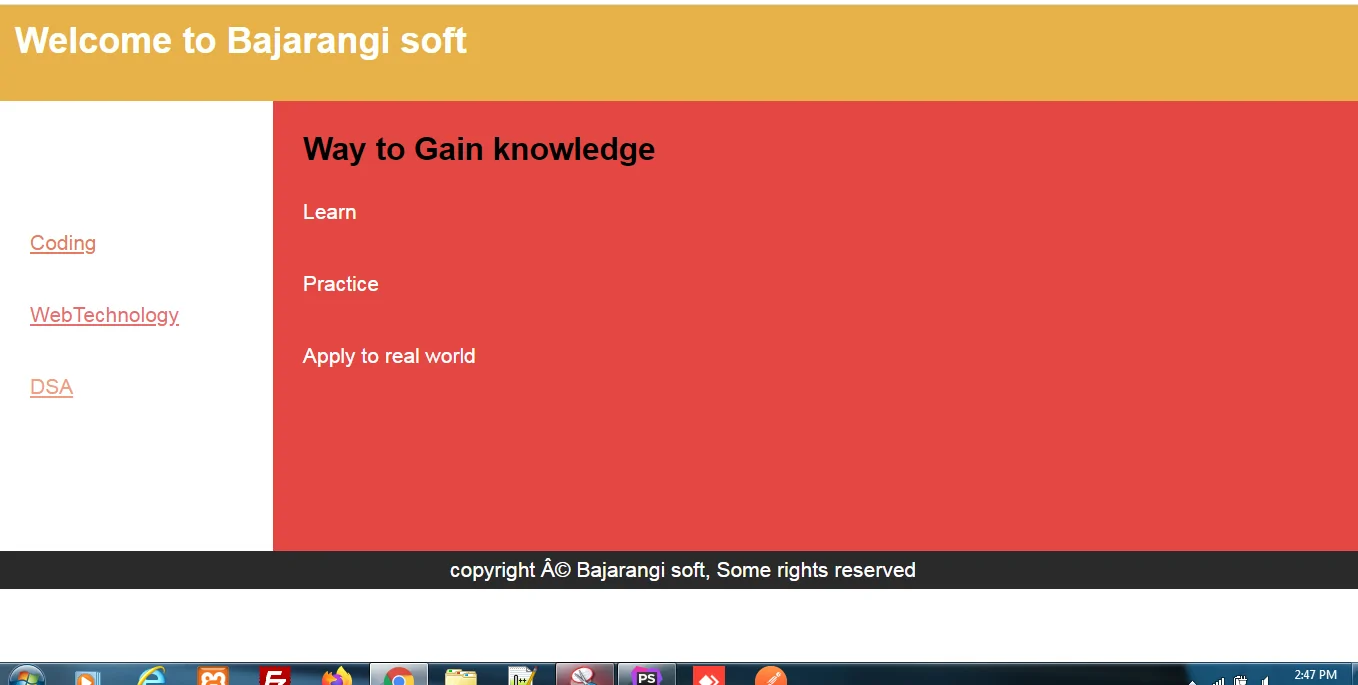Open the WebTechnology sidebar link
Image resolution: width=1358 pixels, height=685 pixels.
[104, 315]
